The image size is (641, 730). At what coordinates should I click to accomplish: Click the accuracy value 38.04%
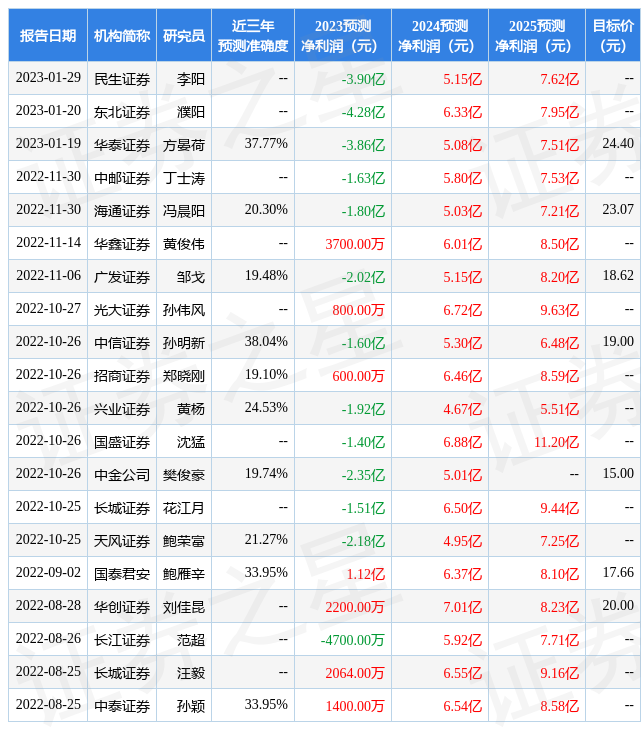(x=266, y=342)
